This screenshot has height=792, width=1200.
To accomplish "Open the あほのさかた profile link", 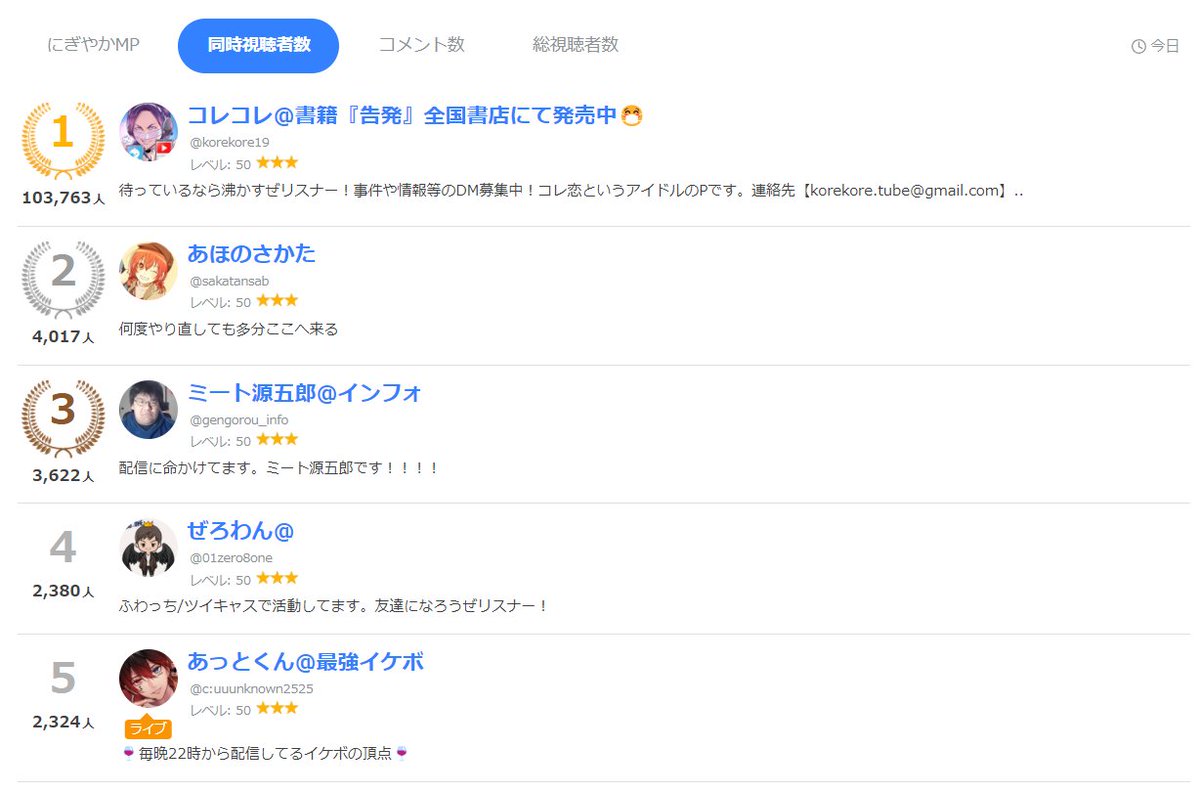I will click(251, 254).
